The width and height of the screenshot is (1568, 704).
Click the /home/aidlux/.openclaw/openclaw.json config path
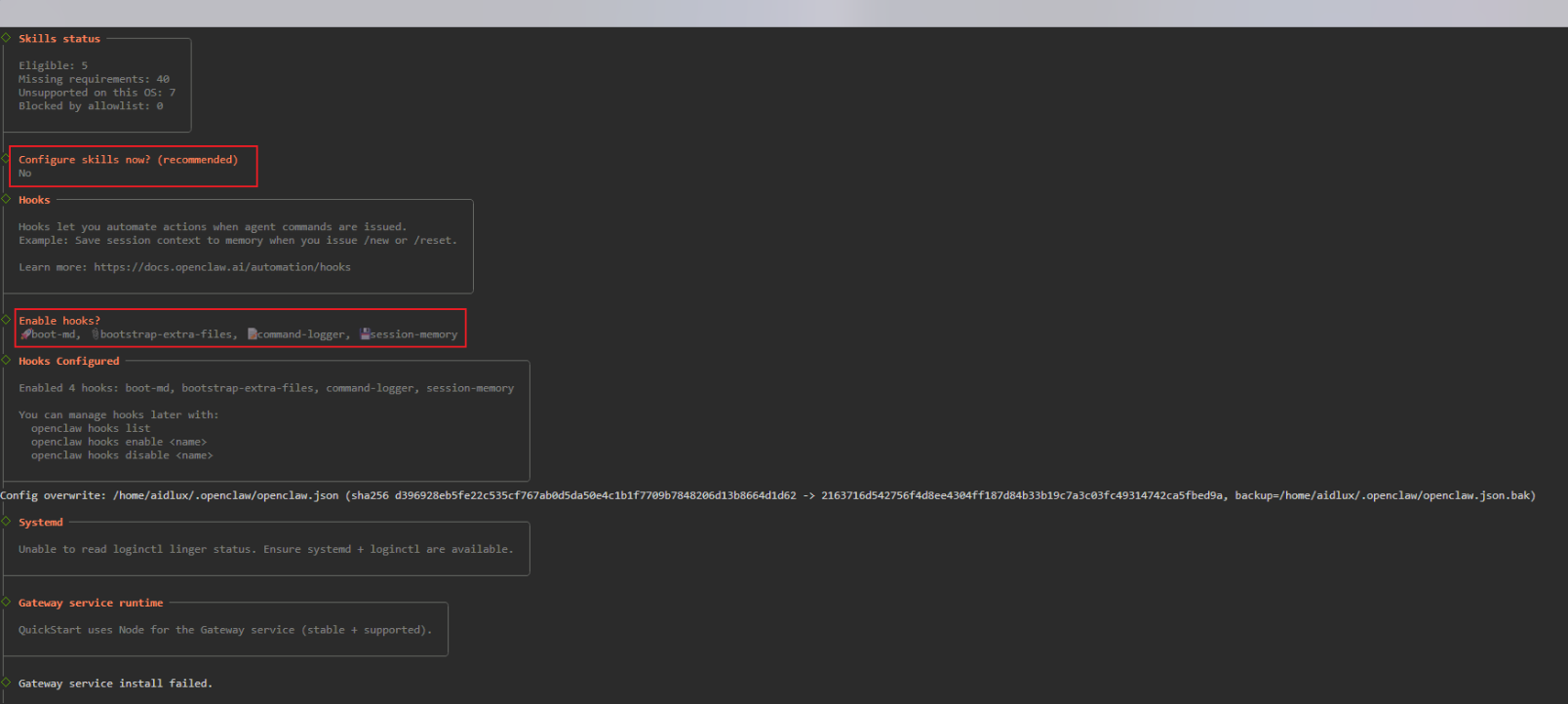(226, 495)
